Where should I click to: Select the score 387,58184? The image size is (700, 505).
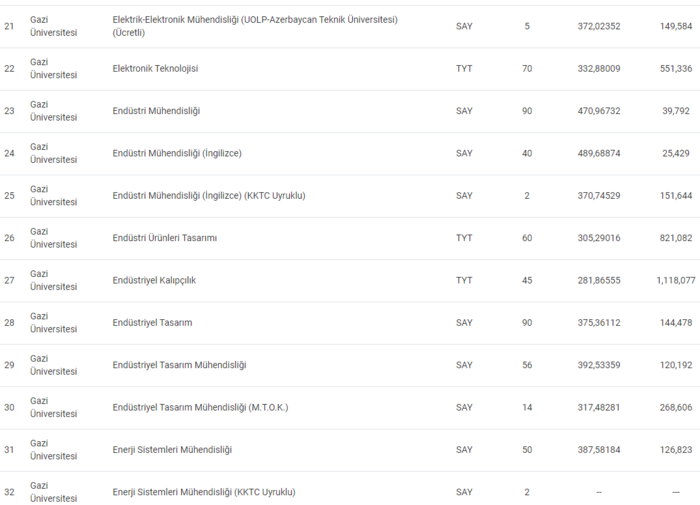(x=599, y=450)
